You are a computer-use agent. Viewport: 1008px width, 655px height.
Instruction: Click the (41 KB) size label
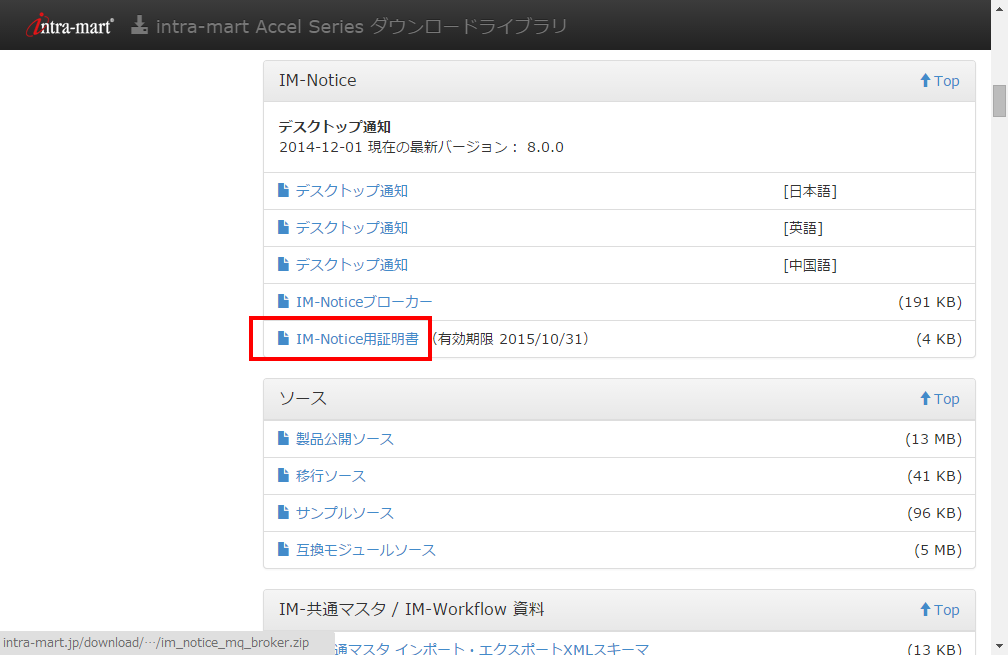(x=935, y=476)
